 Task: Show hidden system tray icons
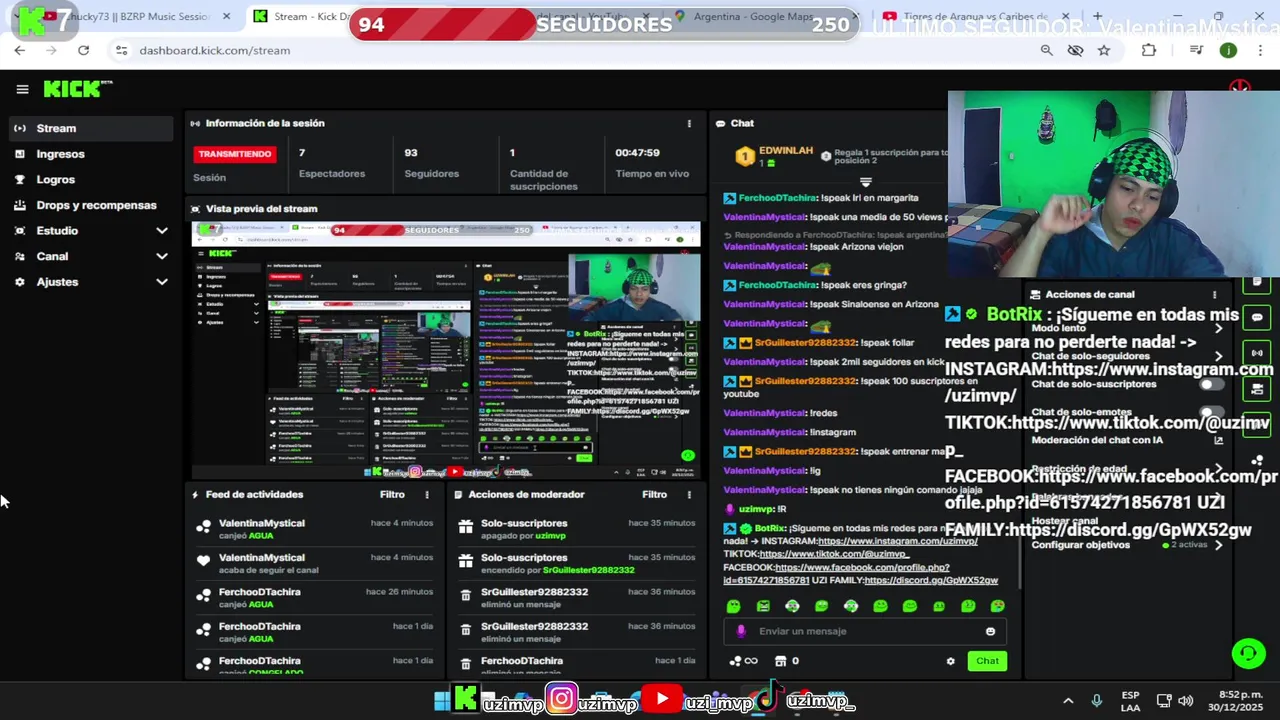click(x=1068, y=701)
